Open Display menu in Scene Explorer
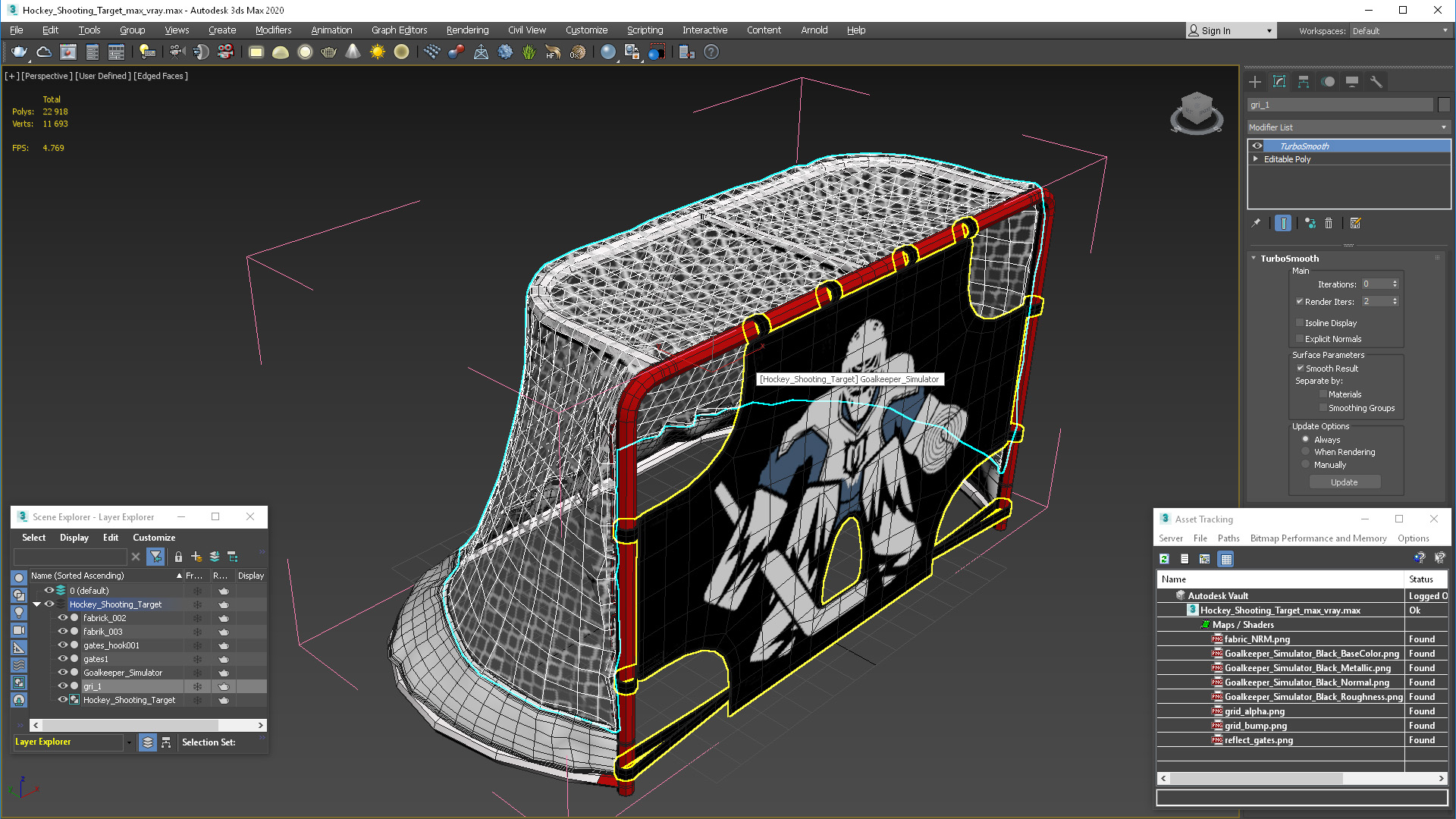Image resolution: width=1456 pixels, height=819 pixels. tap(74, 538)
